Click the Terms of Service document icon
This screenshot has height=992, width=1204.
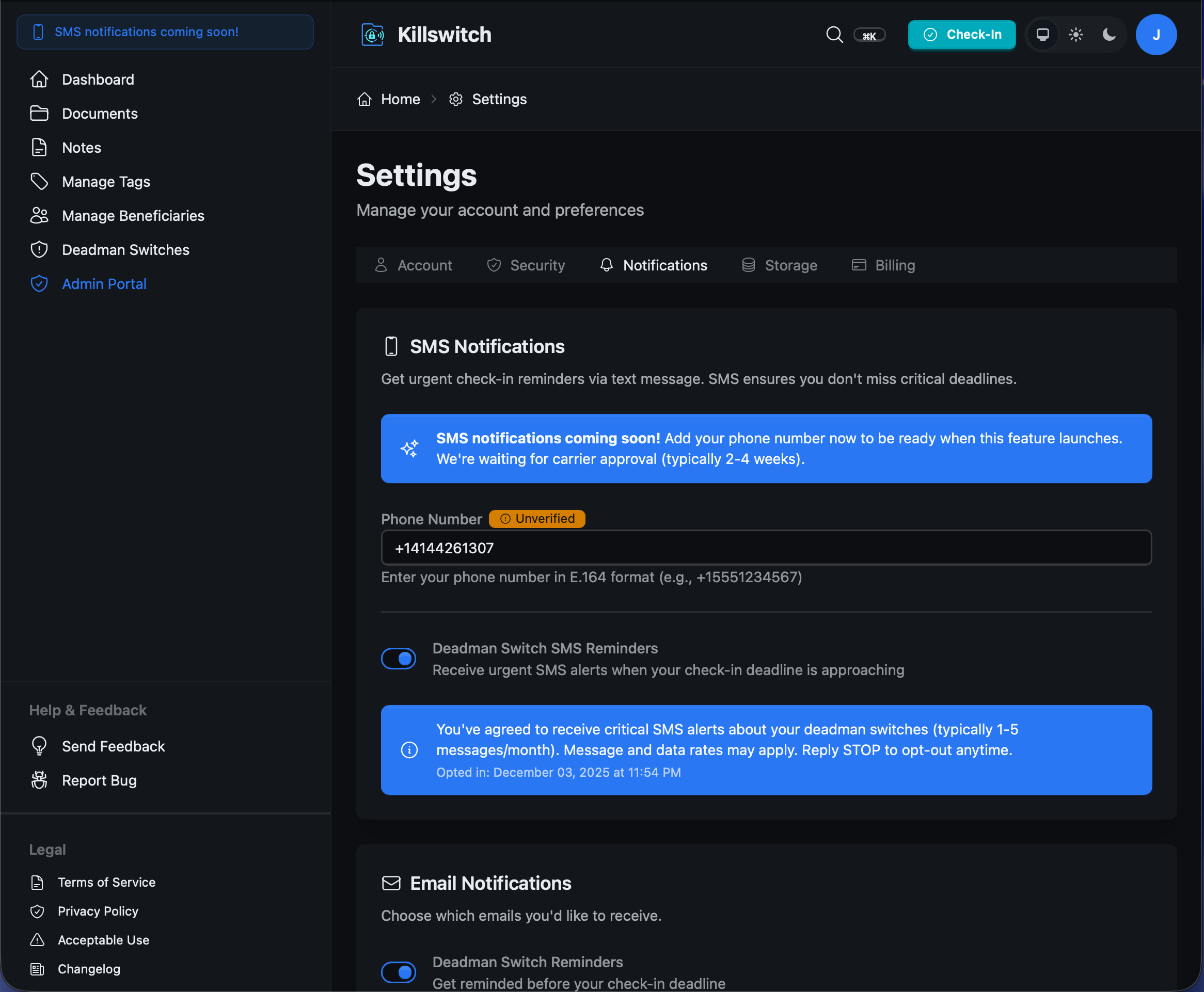pyautogui.click(x=37, y=882)
